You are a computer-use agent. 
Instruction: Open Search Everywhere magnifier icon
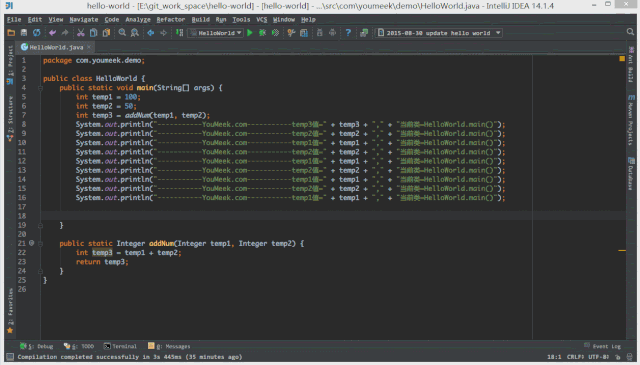coord(630,32)
